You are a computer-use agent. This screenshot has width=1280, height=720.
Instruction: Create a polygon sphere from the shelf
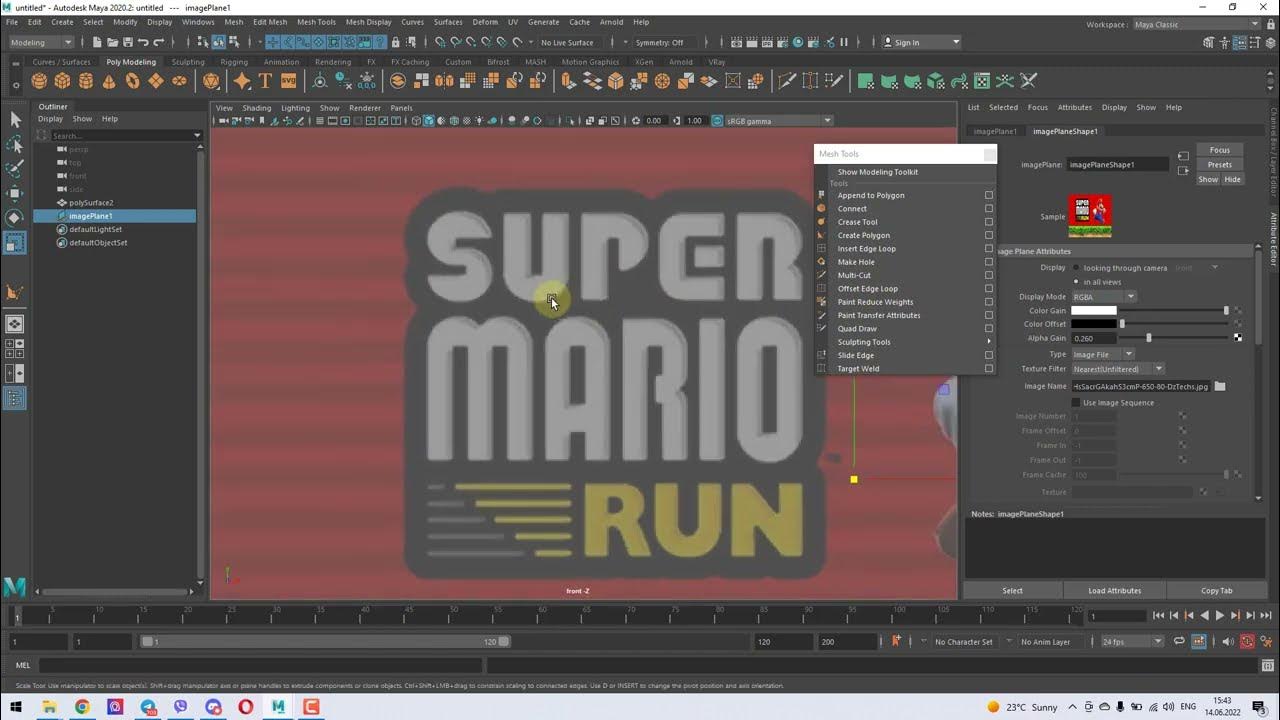(x=39, y=81)
